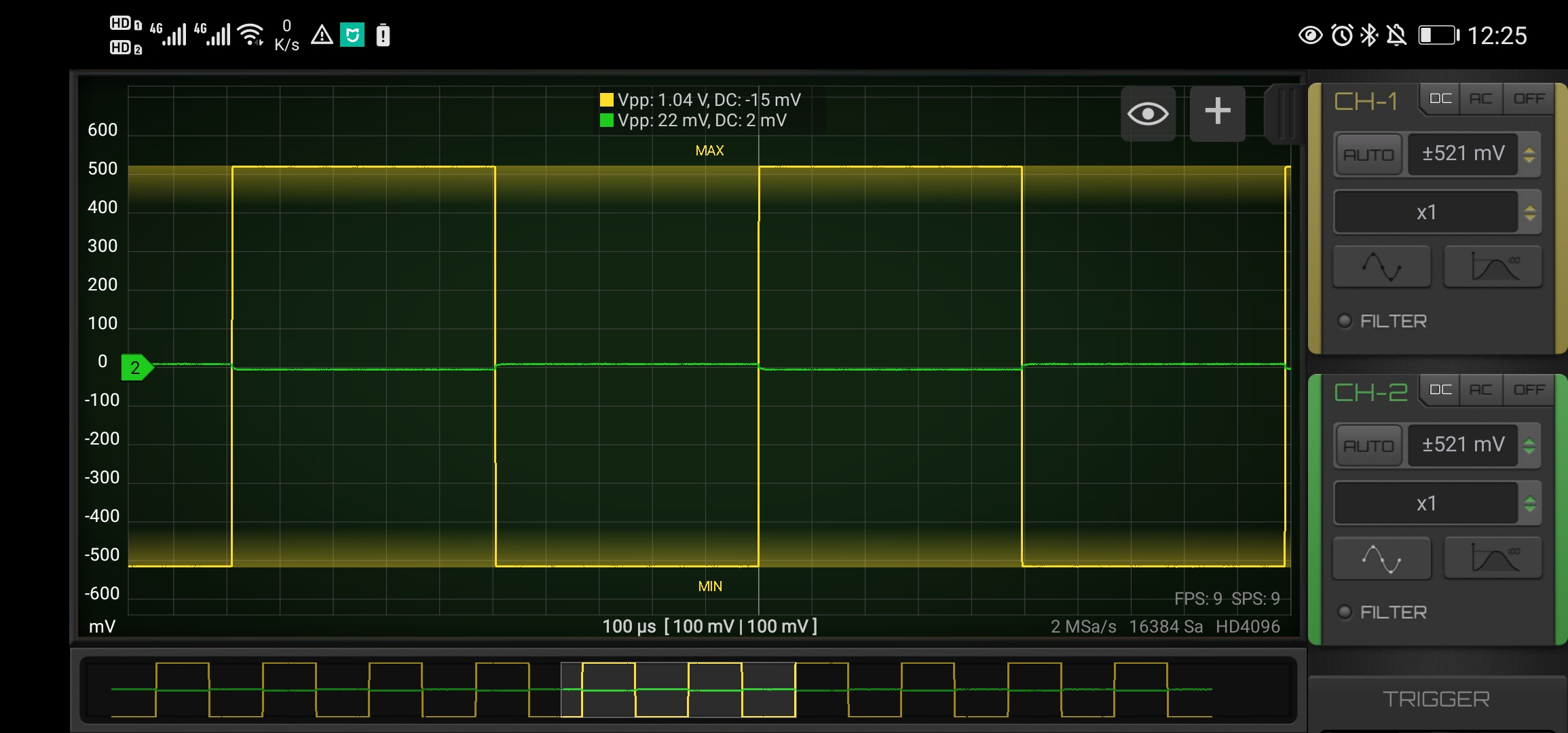Adjust CH-2 range with stepper arrows
This screenshot has height=733, width=1568.
tap(1529, 446)
